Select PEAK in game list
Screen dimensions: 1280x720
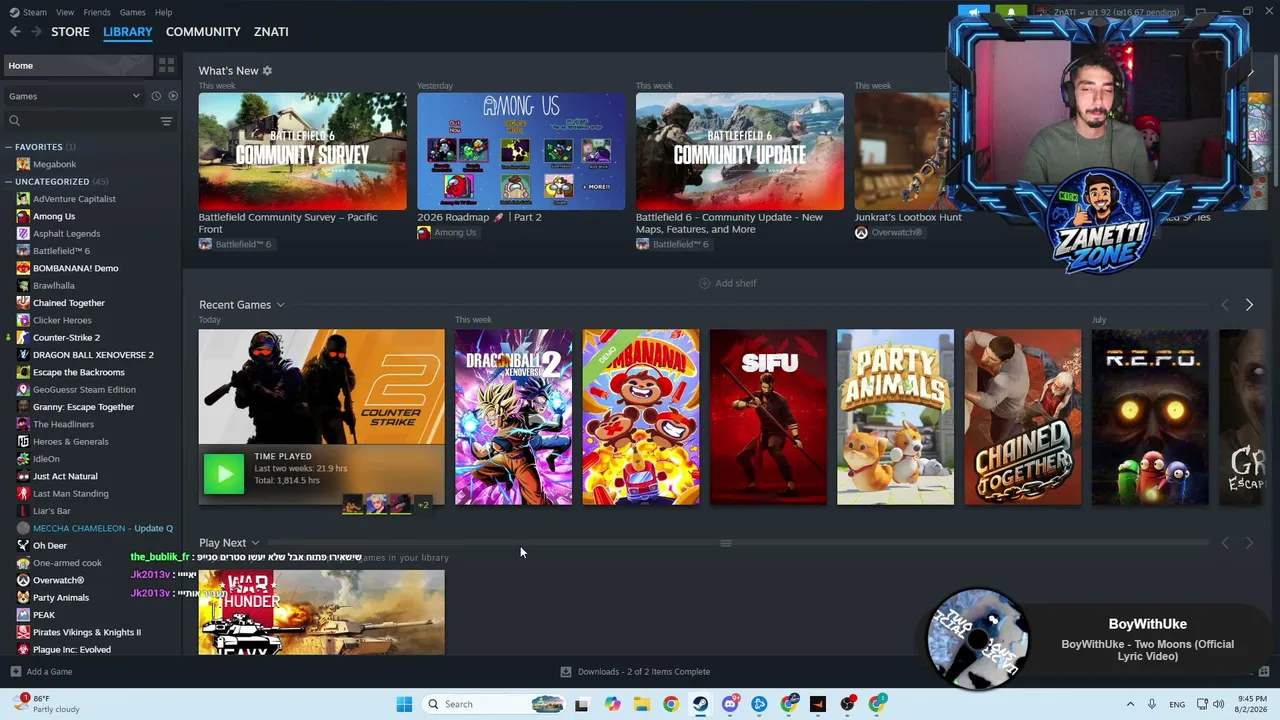[x=44, y=615]
